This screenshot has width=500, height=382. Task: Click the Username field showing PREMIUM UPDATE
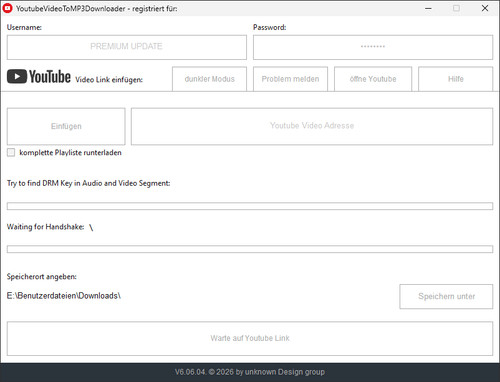point(127,47)
